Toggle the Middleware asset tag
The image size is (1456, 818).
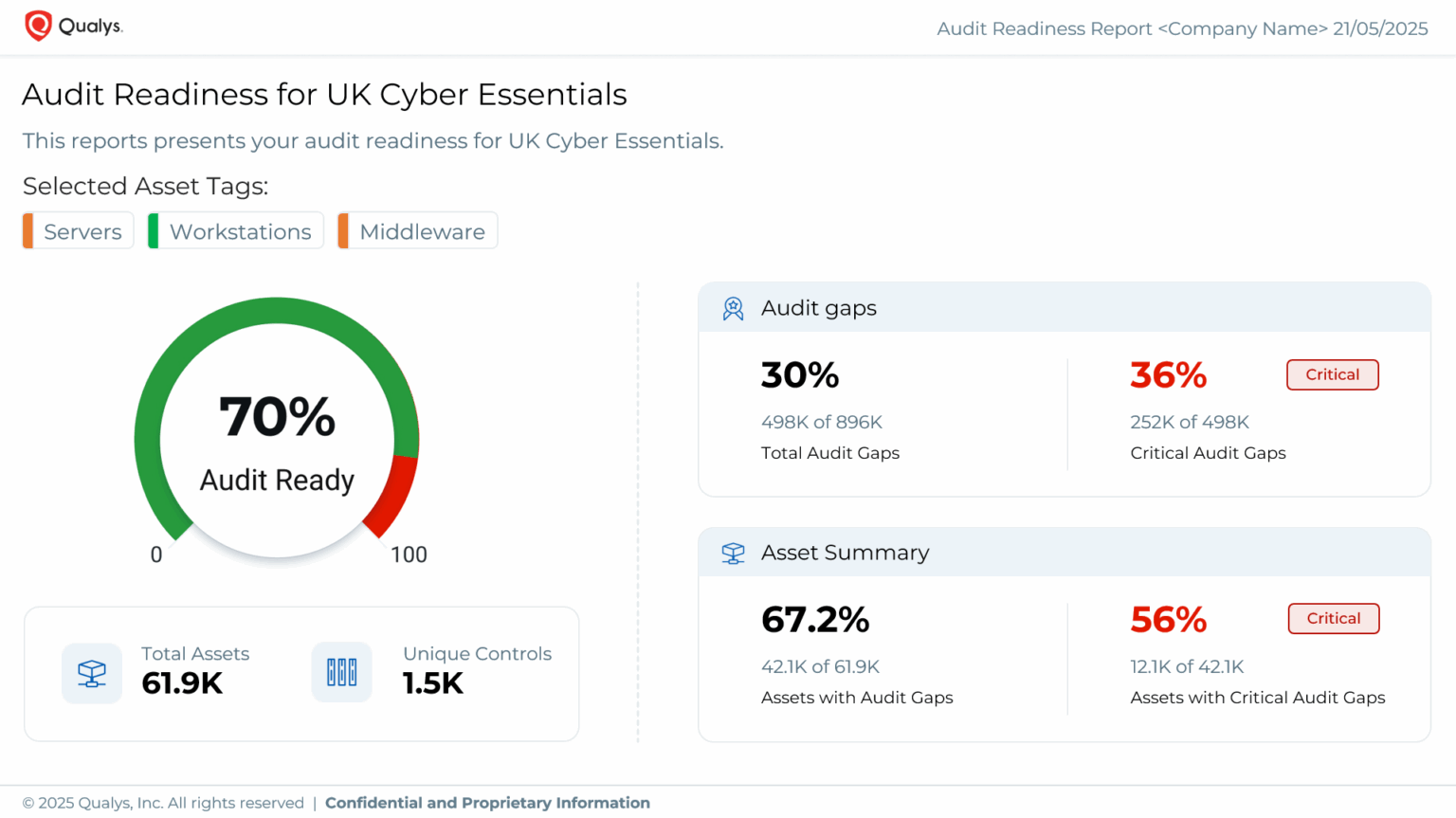tap(417, 230)
